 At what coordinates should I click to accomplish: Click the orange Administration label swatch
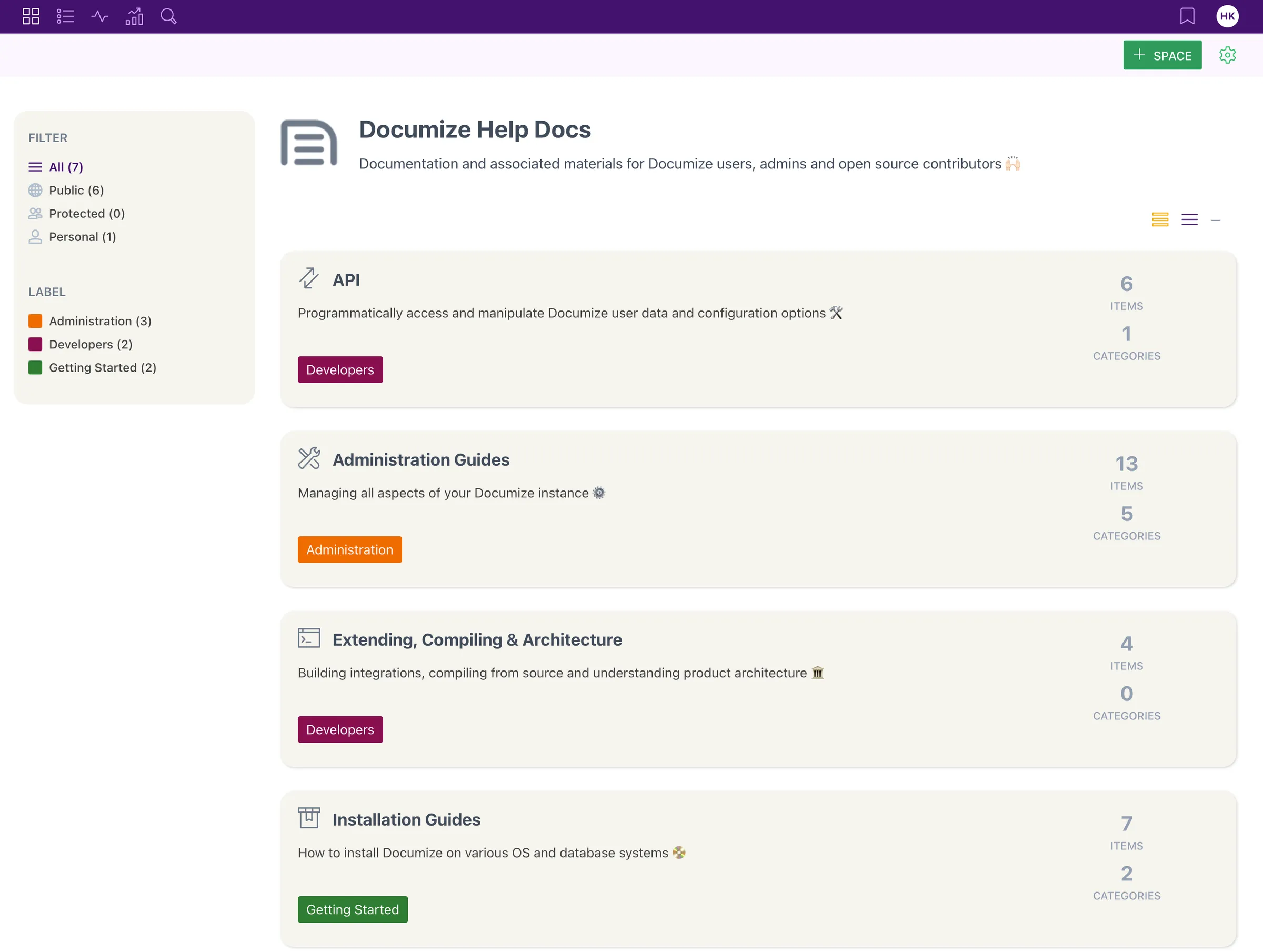click(35, 320)
